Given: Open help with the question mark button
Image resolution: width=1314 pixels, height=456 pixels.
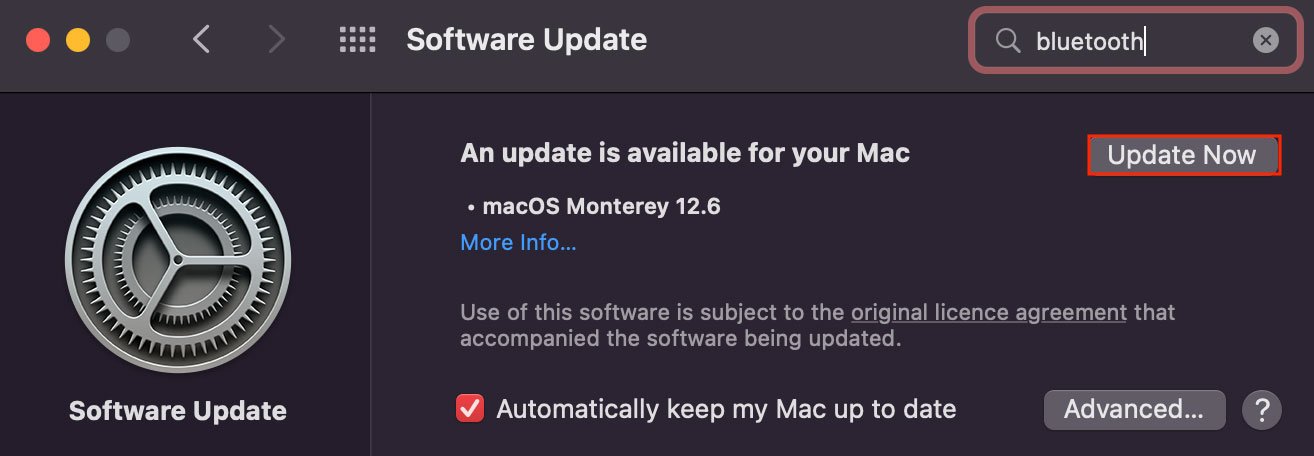Looking at the screenshot, I should [x=1261, y=409].
